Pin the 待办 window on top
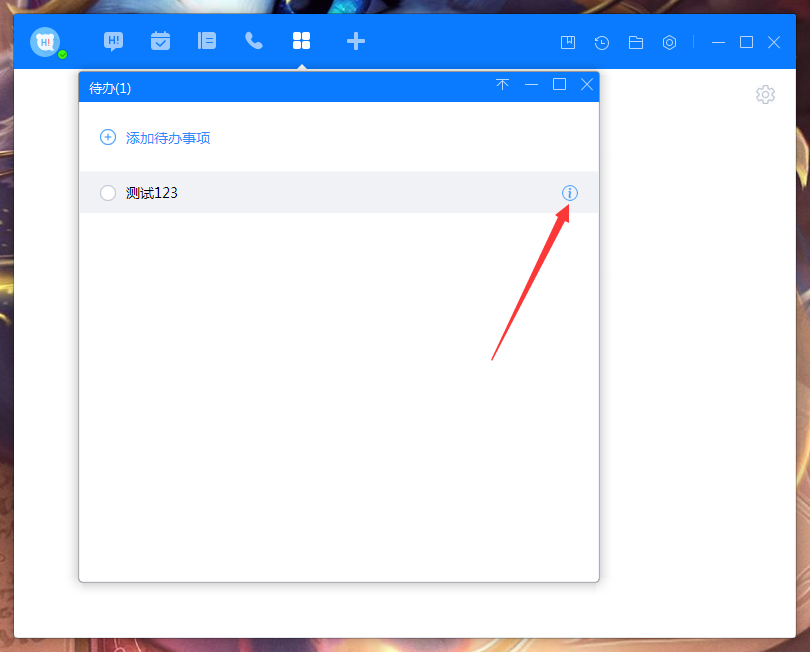This screenshot has height=652, width=810. click(503, 85)
